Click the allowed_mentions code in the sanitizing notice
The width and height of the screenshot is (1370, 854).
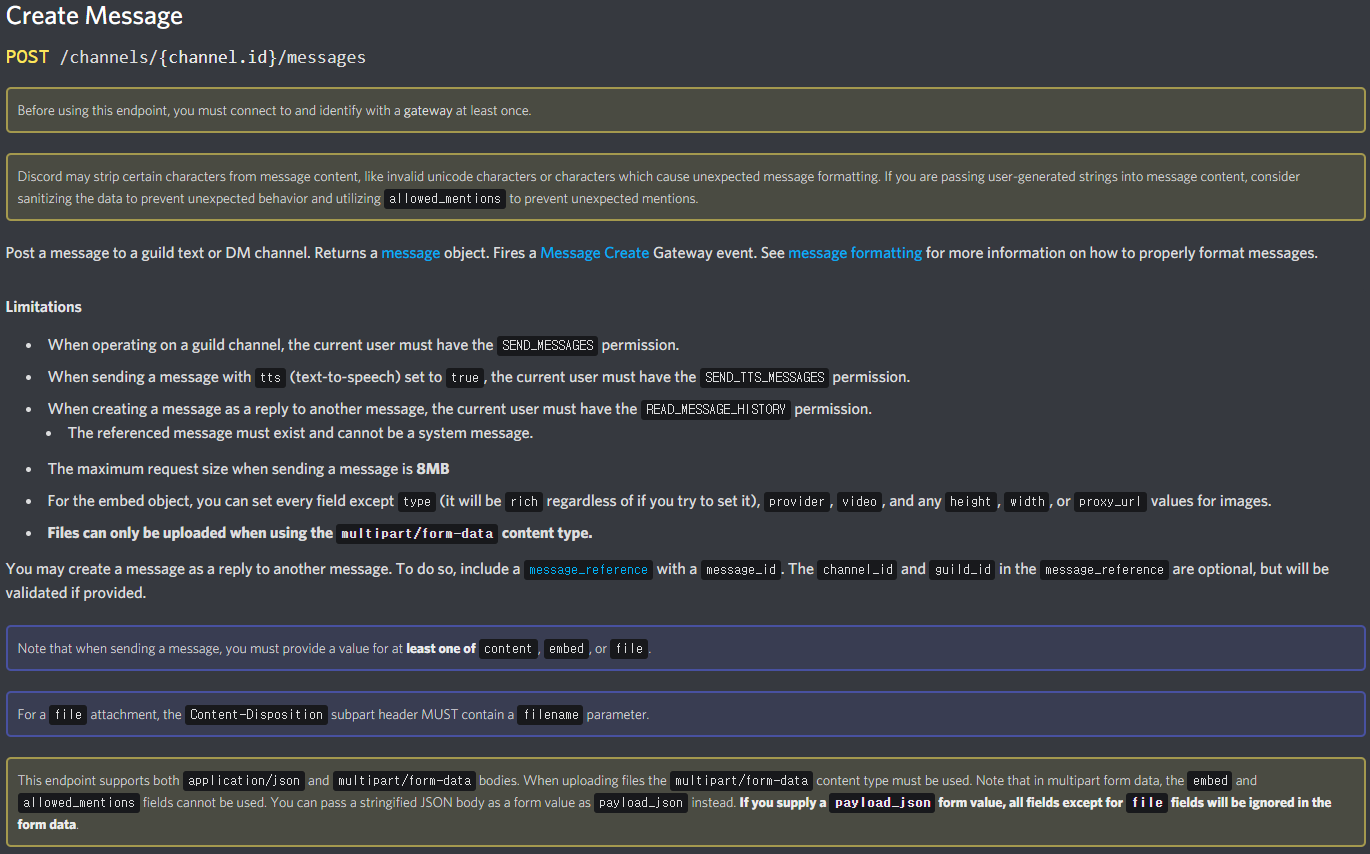pos(445,198)
